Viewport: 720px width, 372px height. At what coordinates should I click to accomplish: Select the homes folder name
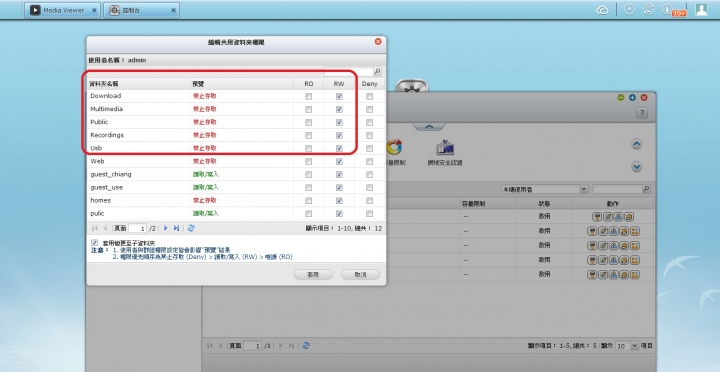click(101, 200)
